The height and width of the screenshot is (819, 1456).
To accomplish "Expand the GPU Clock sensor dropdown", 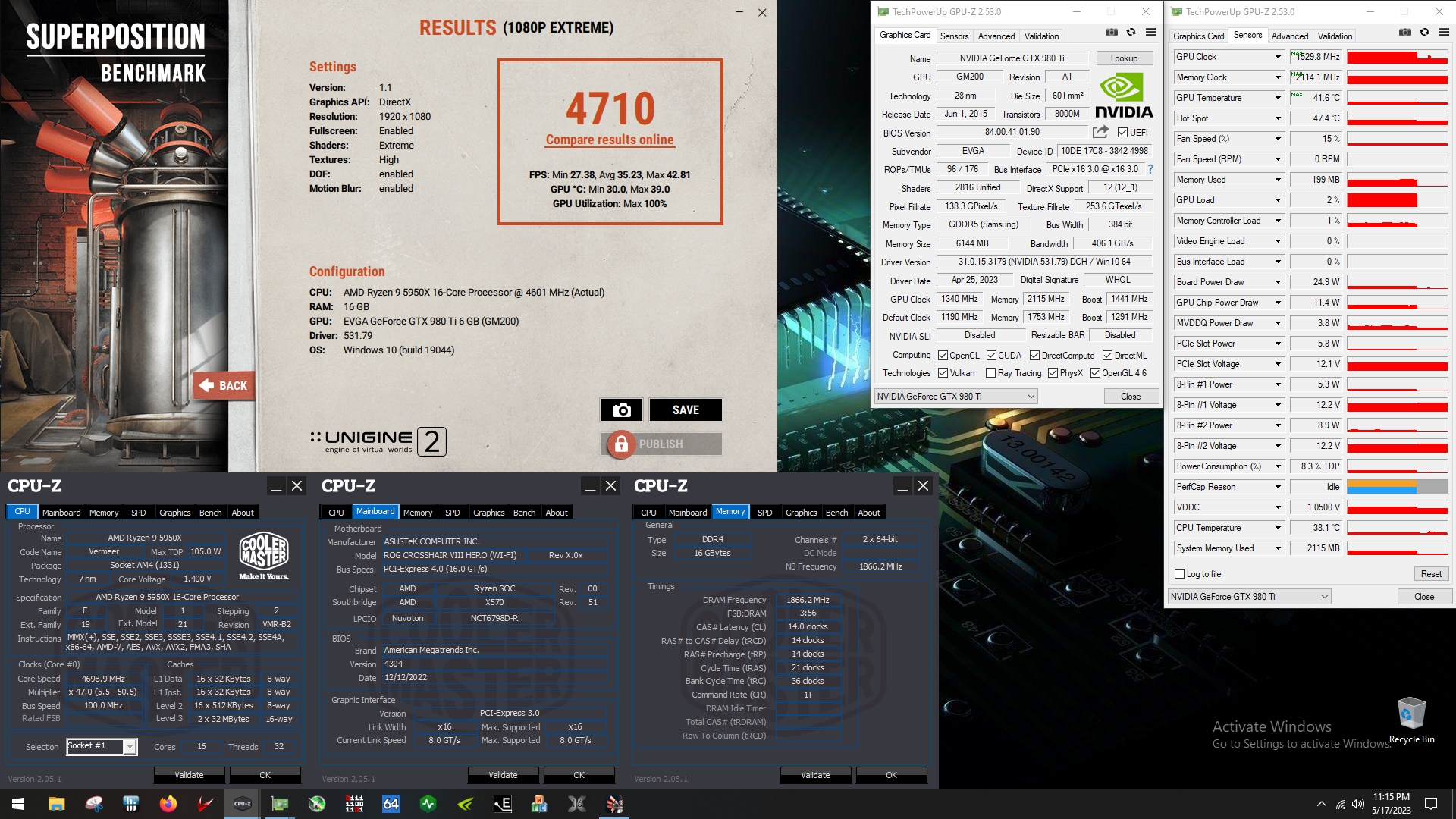I will coord(1278,57).
